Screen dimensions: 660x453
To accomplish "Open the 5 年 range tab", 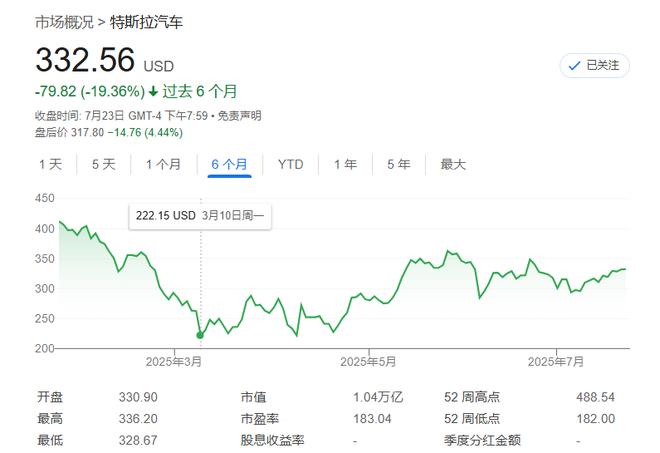I will (397, 164).
